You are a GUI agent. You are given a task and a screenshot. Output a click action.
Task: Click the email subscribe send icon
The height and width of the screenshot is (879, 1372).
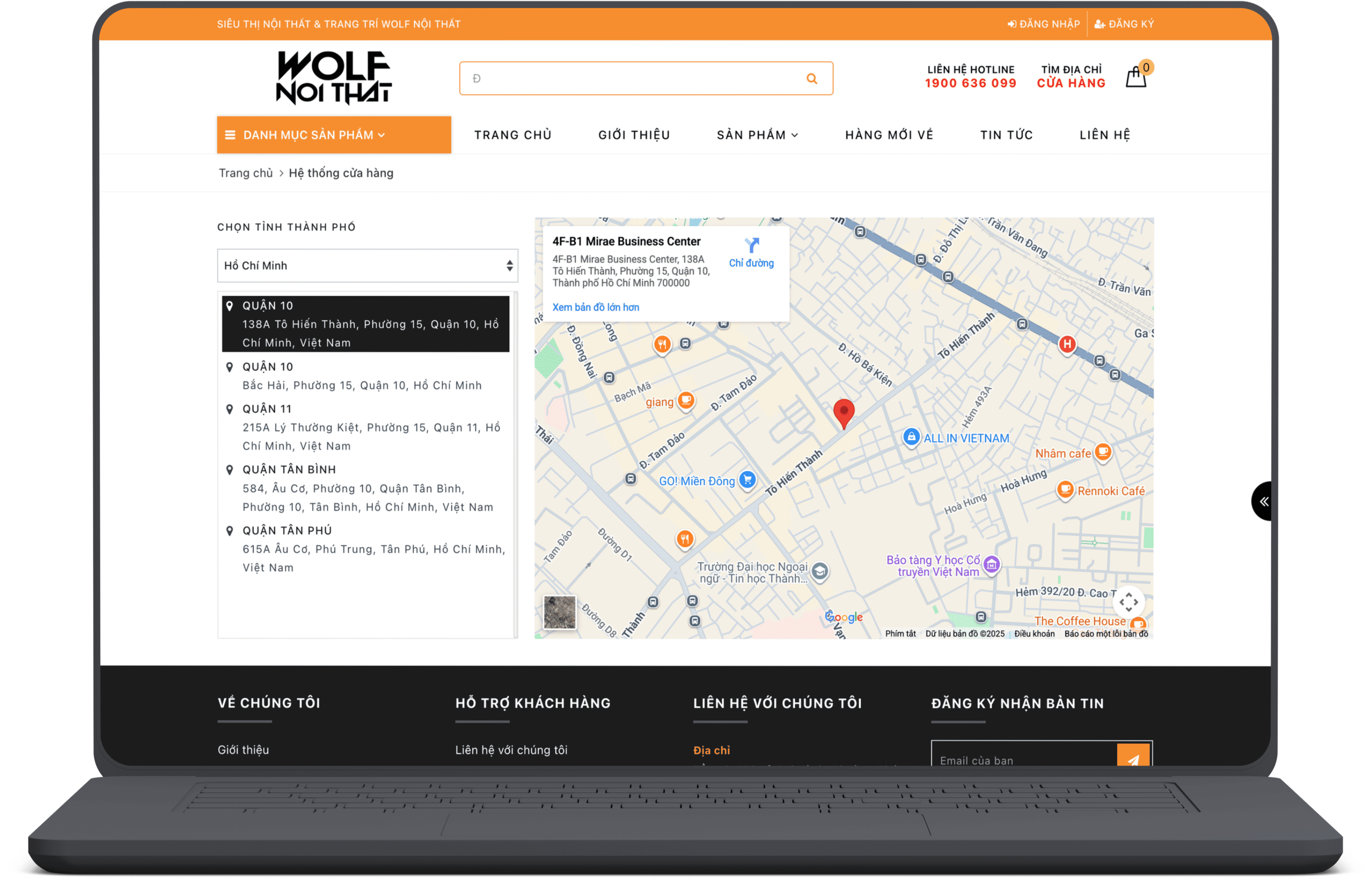tap(1133, 758)
